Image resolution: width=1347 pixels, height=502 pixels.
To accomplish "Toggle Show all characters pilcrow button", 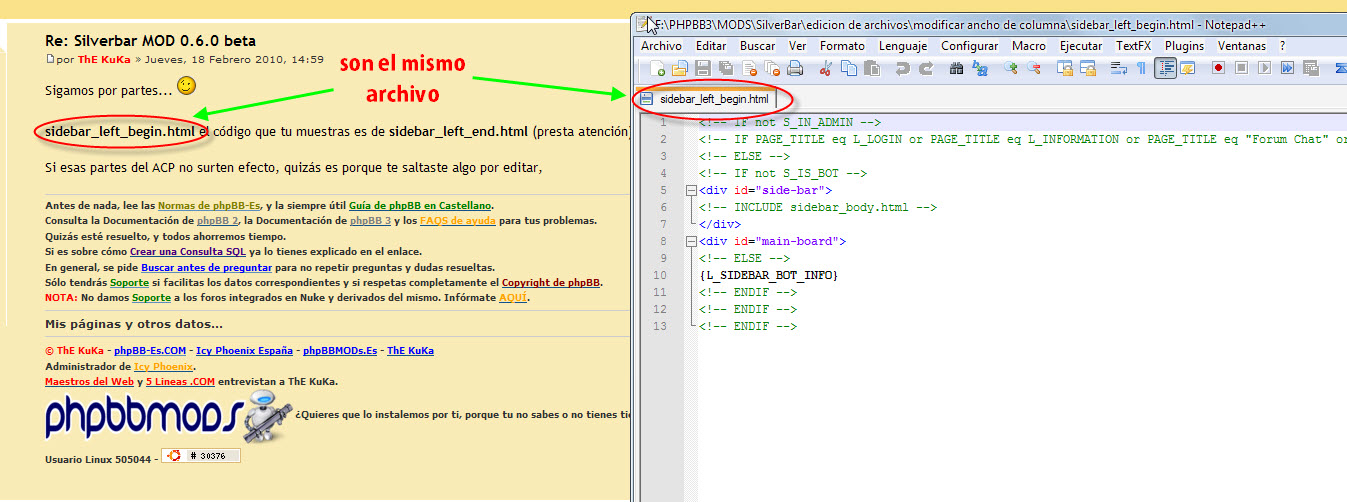I will pos(1141,68).
